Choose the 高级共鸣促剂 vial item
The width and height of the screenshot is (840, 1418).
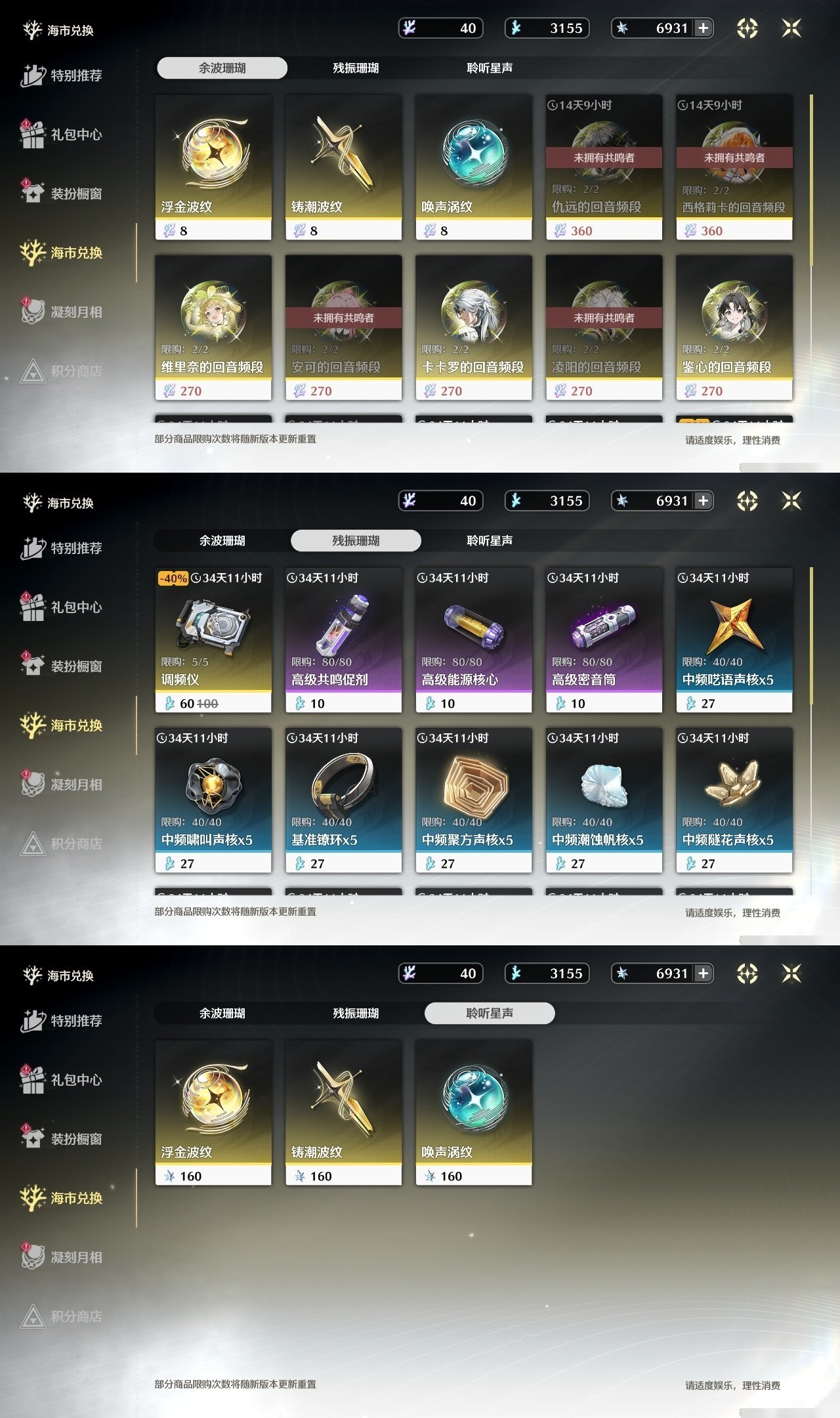pos(343,641)
